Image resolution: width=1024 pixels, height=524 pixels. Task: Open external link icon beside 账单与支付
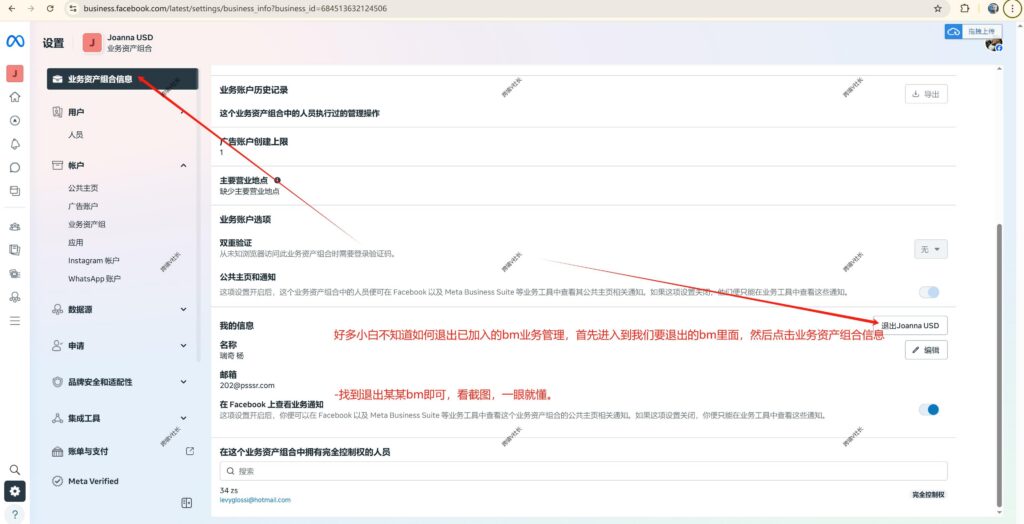click(x=190, y=451)
